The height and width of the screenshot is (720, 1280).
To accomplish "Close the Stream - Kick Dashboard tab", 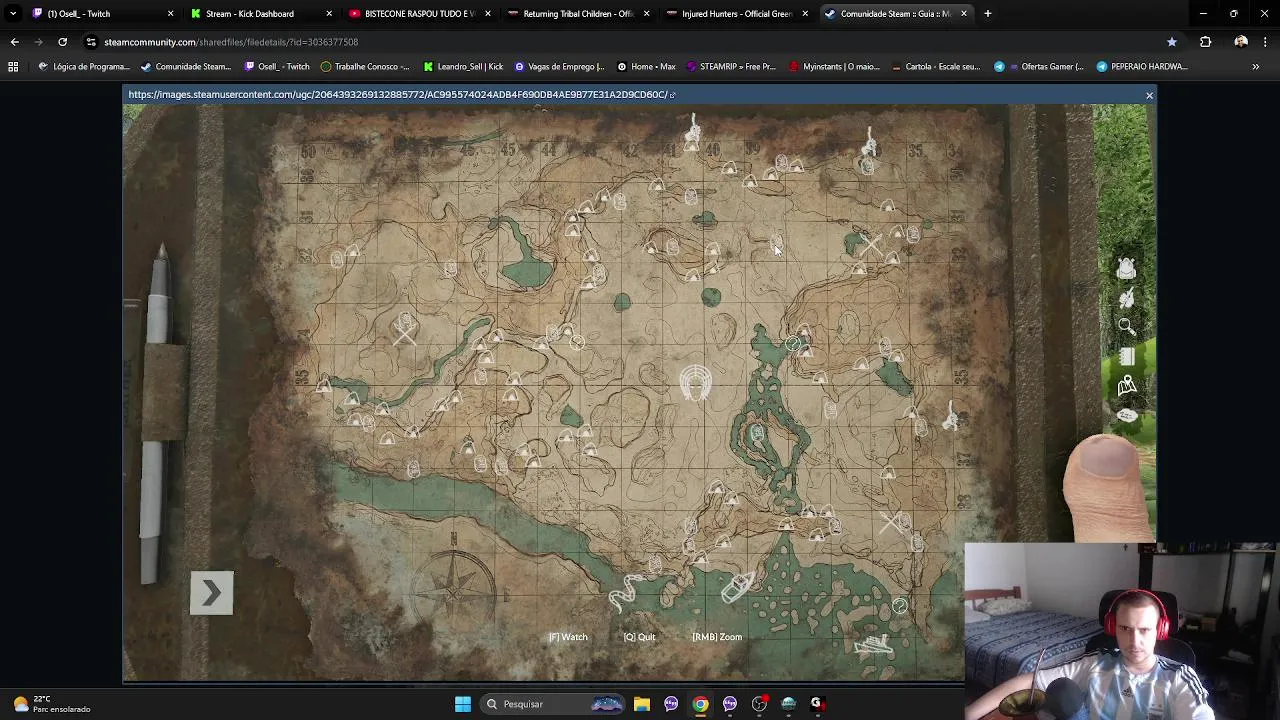I will [328, 14].
